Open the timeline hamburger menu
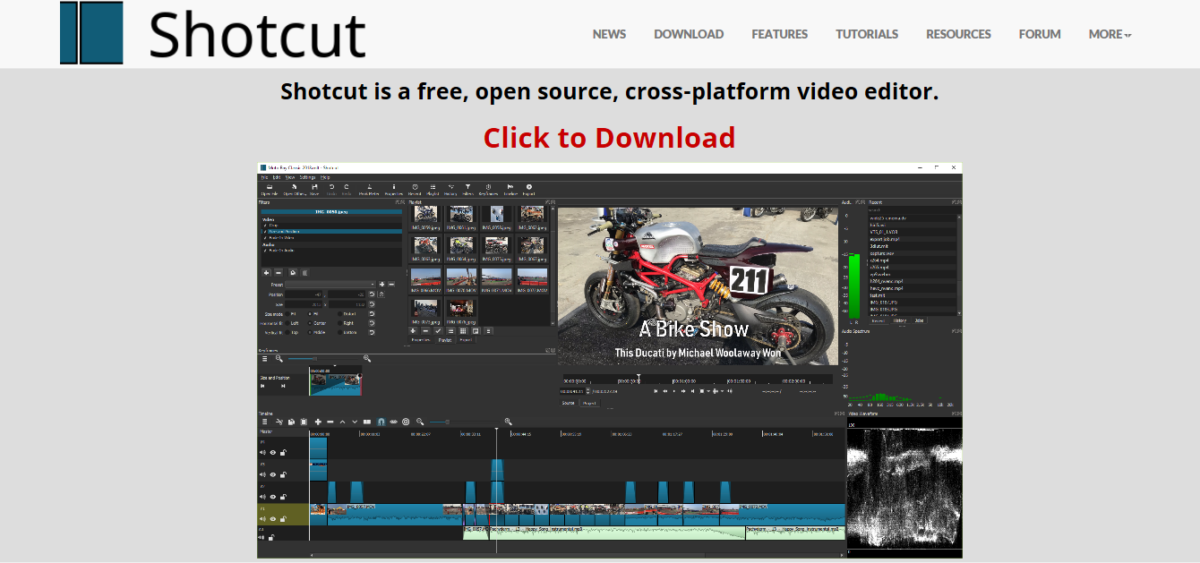The image size is (1200, 563). click(x=266, y=422)
